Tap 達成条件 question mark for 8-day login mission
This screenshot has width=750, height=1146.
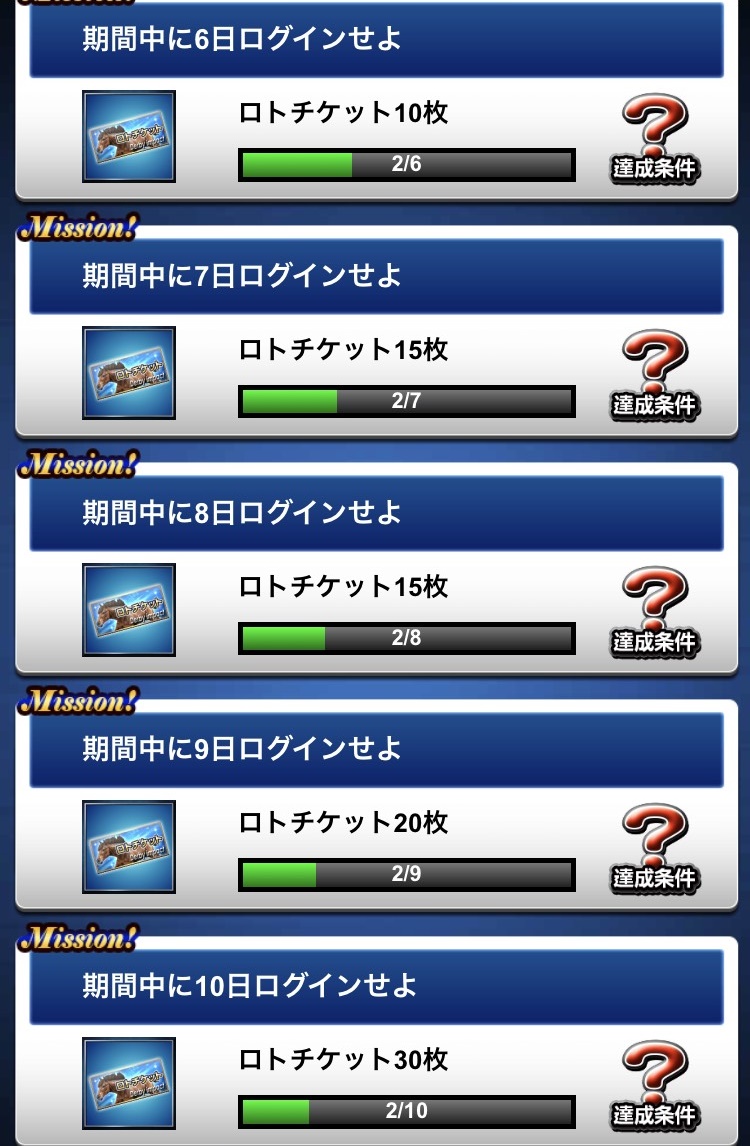tap(654, 612)
